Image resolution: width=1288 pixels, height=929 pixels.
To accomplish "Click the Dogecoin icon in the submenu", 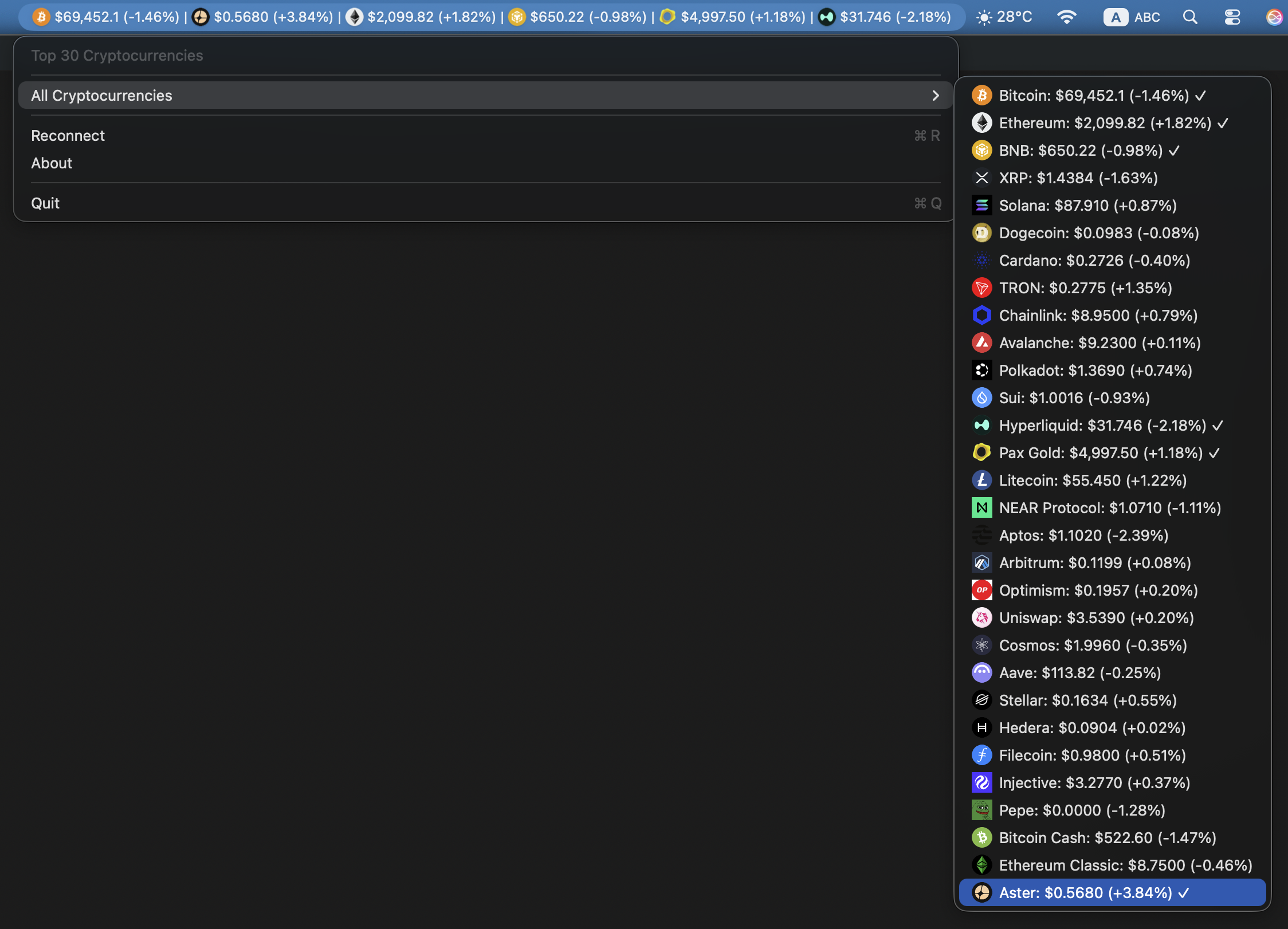I will point(982,233).
